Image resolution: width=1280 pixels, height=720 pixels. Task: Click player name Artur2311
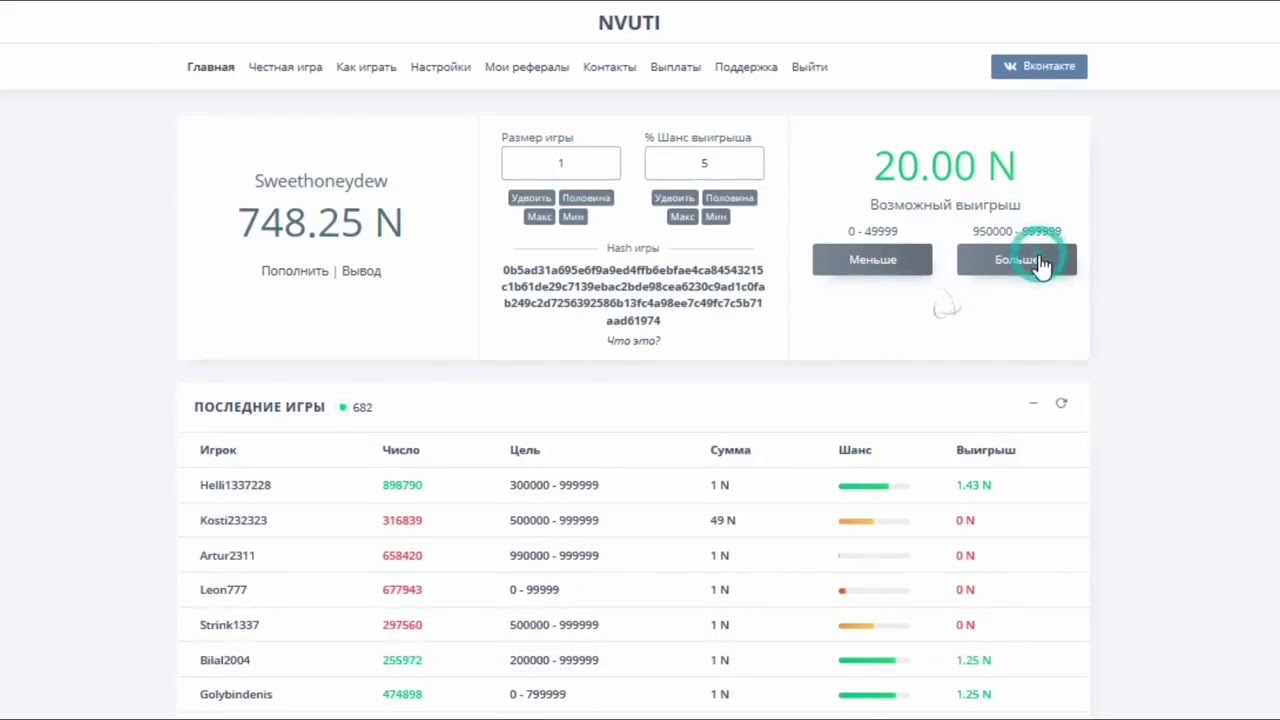point(227,555)
